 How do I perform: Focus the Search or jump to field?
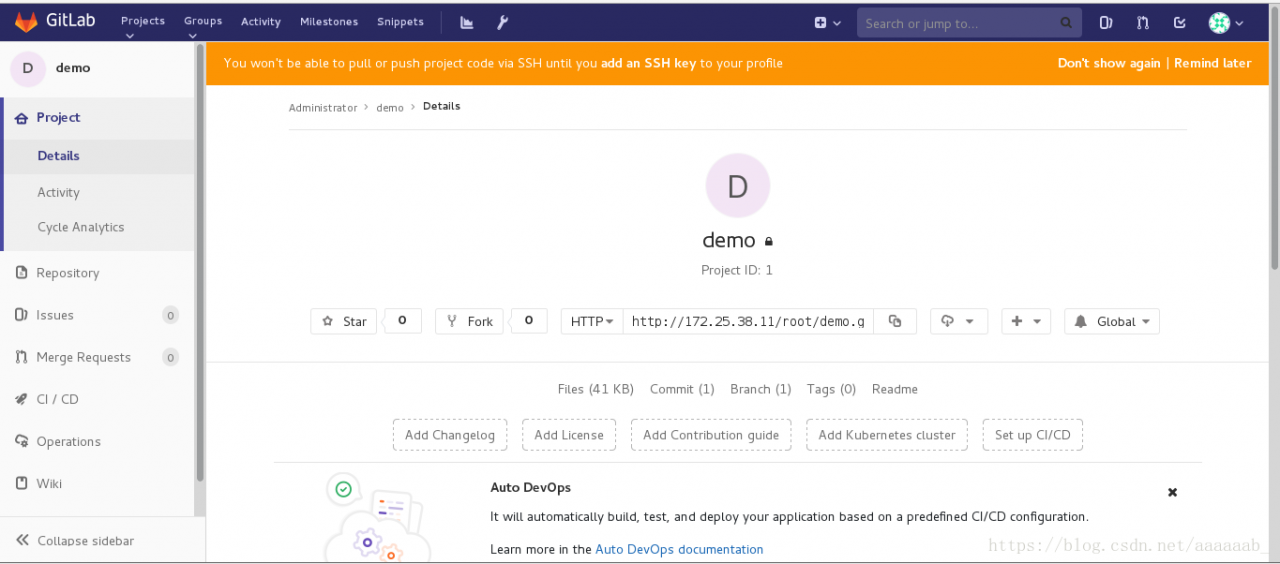click(x=969, y=23)
